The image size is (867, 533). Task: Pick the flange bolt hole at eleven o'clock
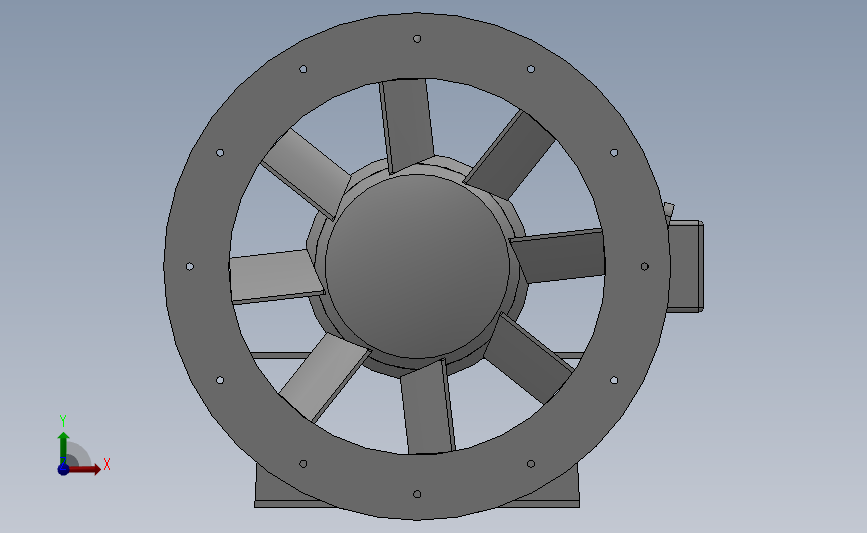click(x=303, y=69)
